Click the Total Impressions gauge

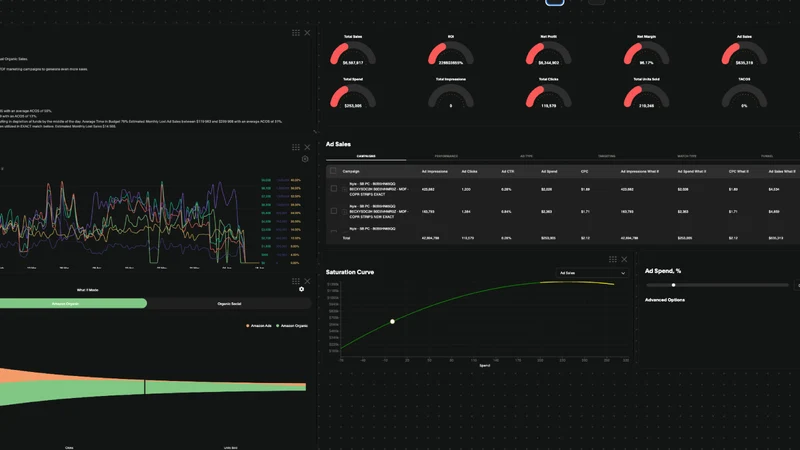pos(451,95)
